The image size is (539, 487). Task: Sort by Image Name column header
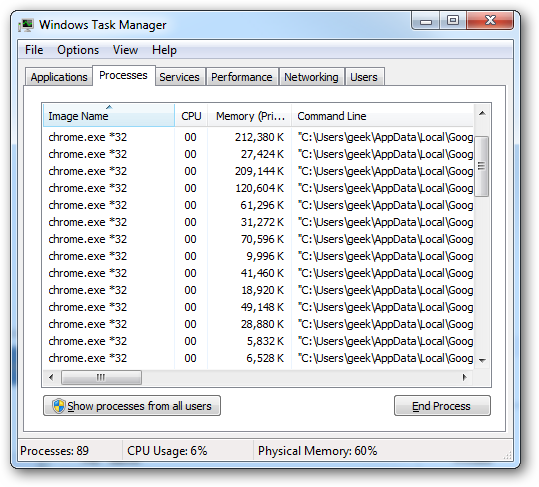[x=109, y=116]
